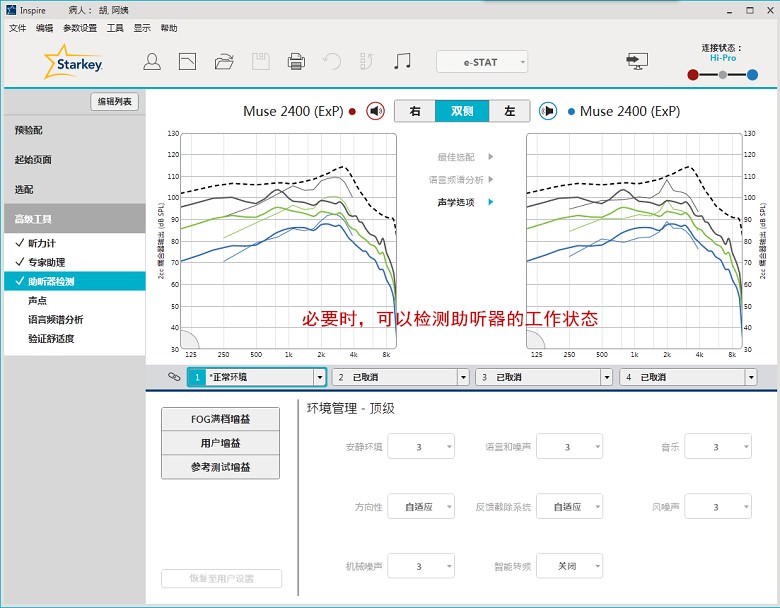The width and height of the screenshot is (780, 608).
Task: Click the 编辑列表 button
Action: tap(115, 102)
